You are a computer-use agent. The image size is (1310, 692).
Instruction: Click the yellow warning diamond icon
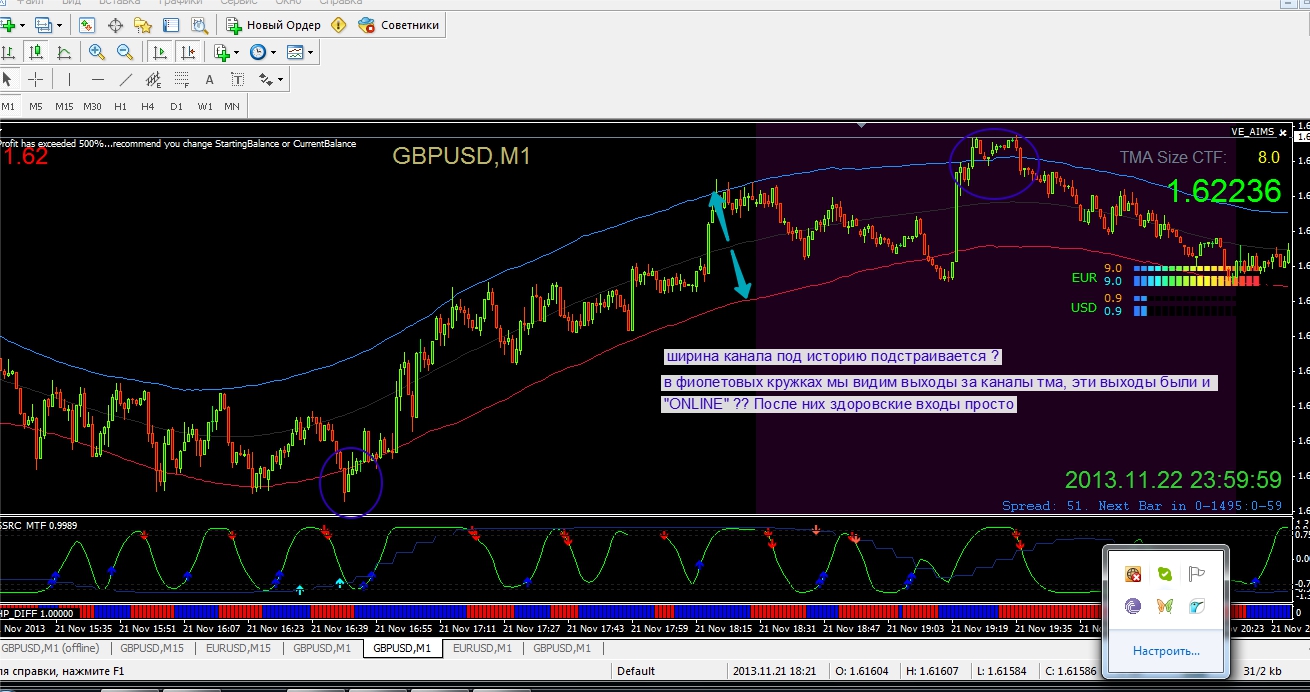point(339,24)
